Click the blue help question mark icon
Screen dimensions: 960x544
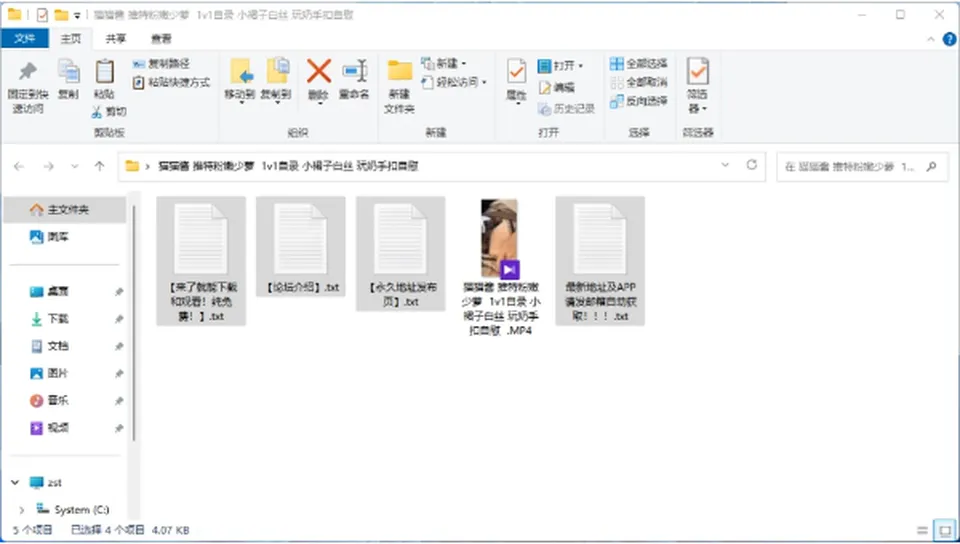click(950, 39)
